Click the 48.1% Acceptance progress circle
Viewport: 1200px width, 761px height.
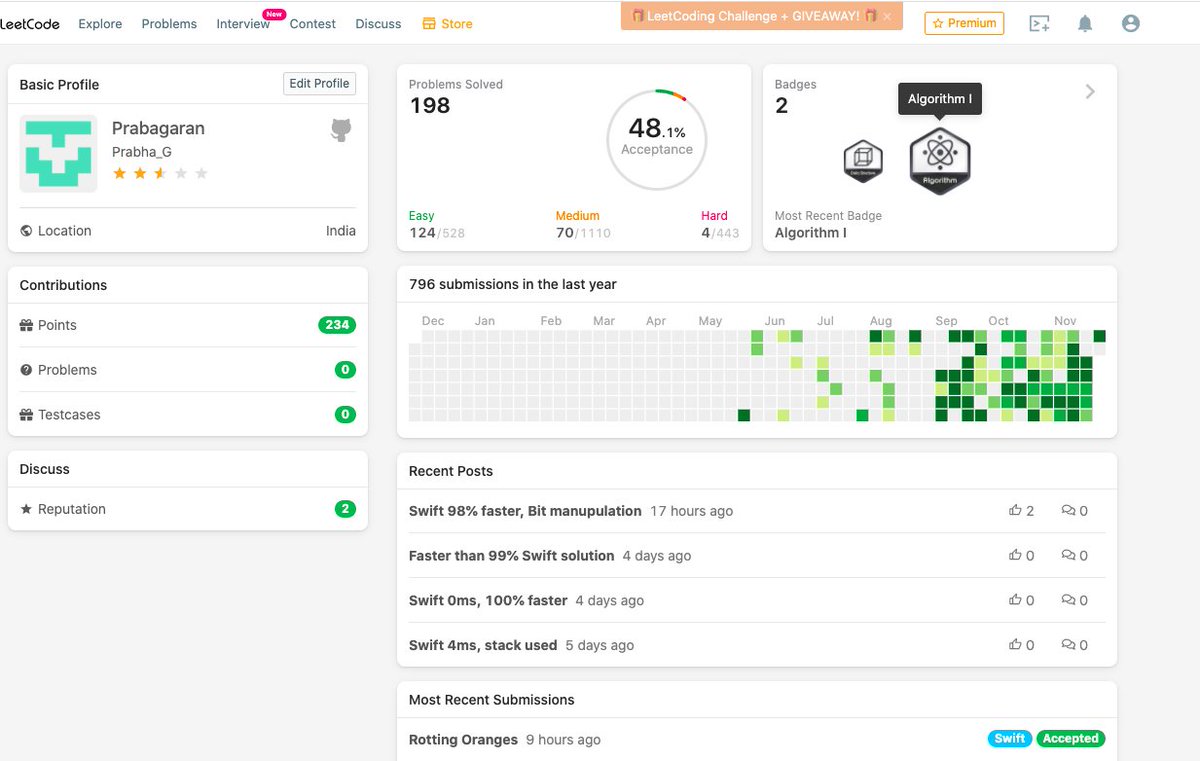pyautogui.click(x=656, y=139)
